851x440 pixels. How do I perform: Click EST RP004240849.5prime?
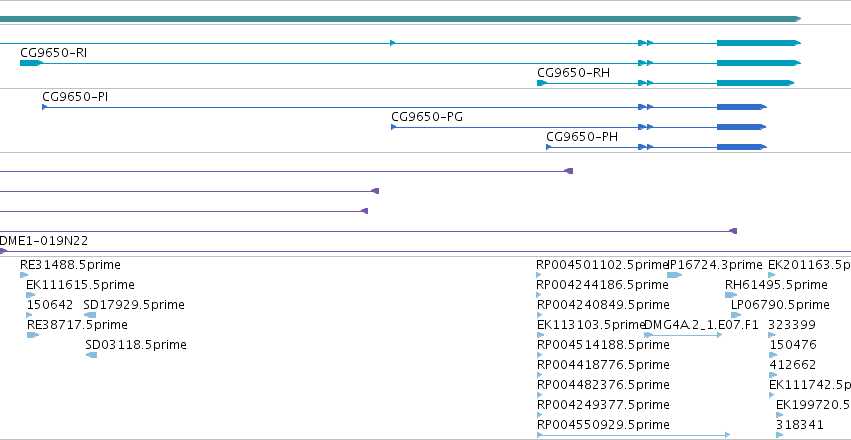tap(603, 305)
